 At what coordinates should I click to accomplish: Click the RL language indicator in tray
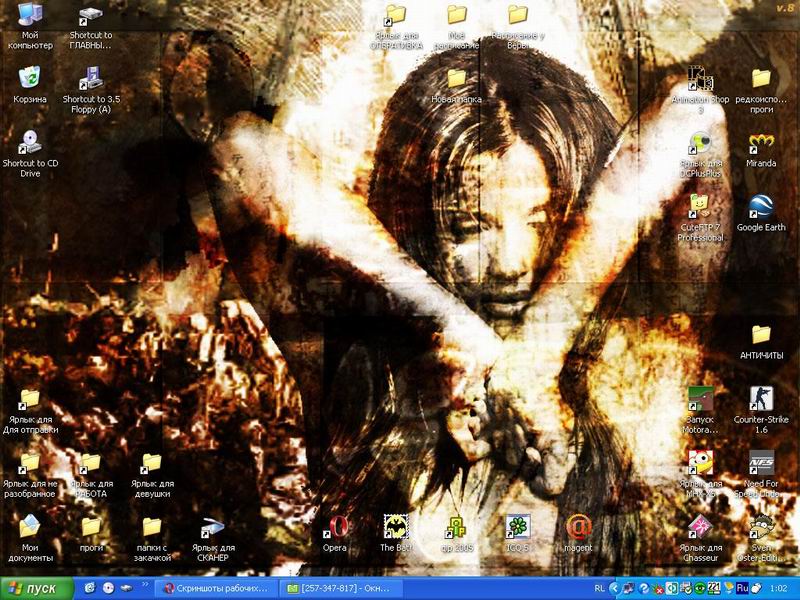pos(599,588)
